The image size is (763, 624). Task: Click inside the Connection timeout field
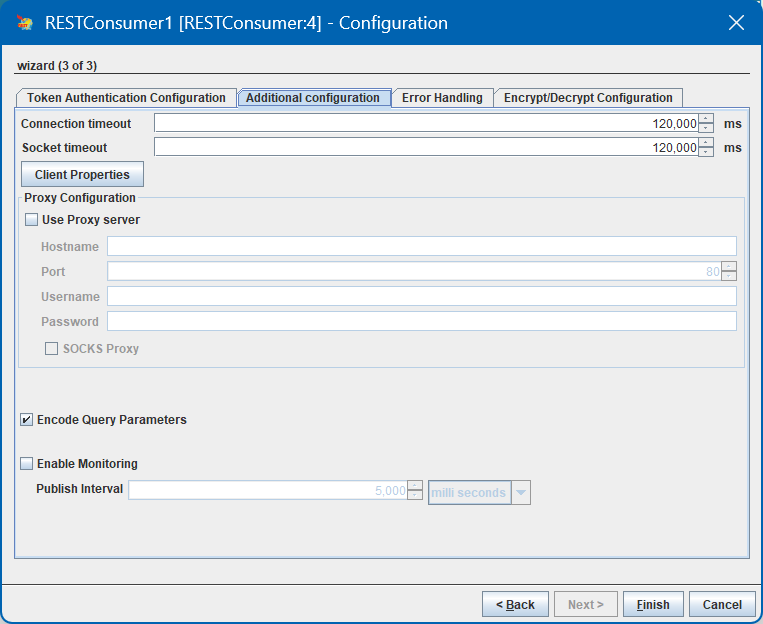(x=426, y=123)
